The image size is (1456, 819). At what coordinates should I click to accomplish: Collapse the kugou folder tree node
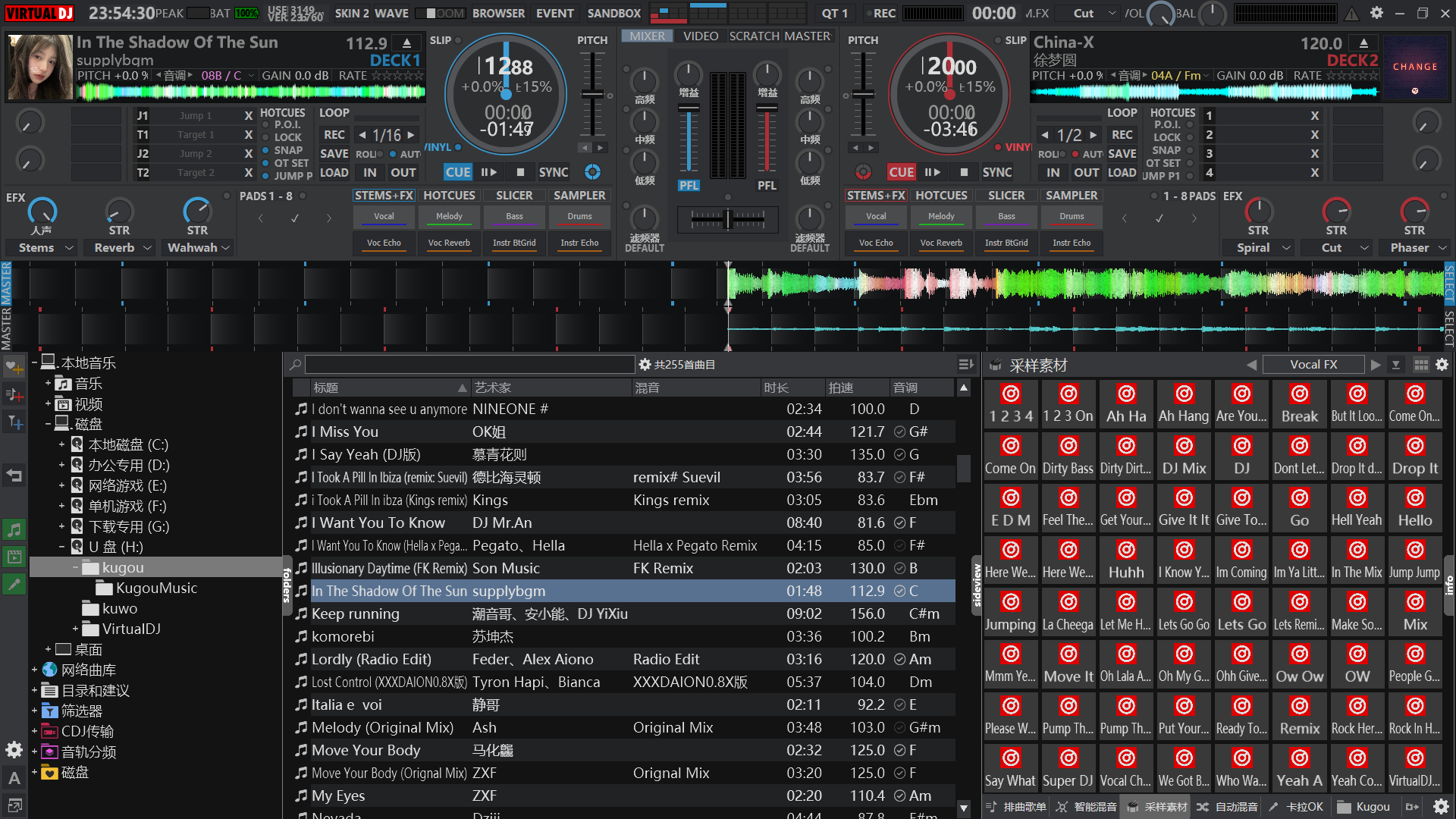tap(75, 568)
